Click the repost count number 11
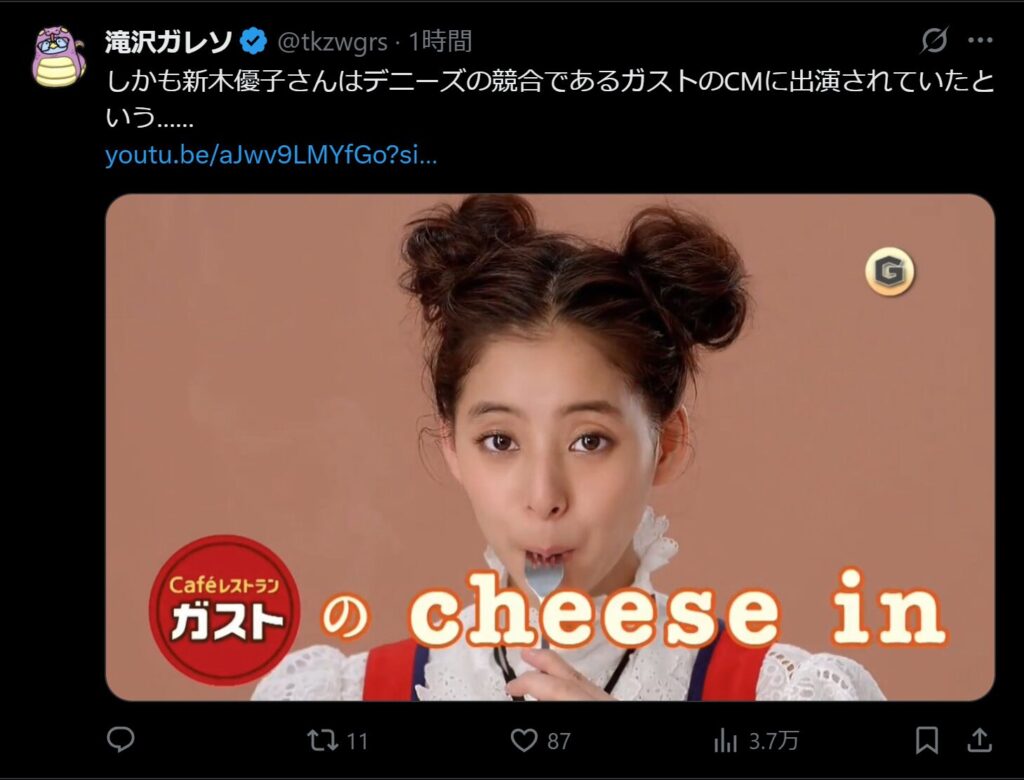Image resolution: width=1024 pixels, height=780 pixels. 357,741
